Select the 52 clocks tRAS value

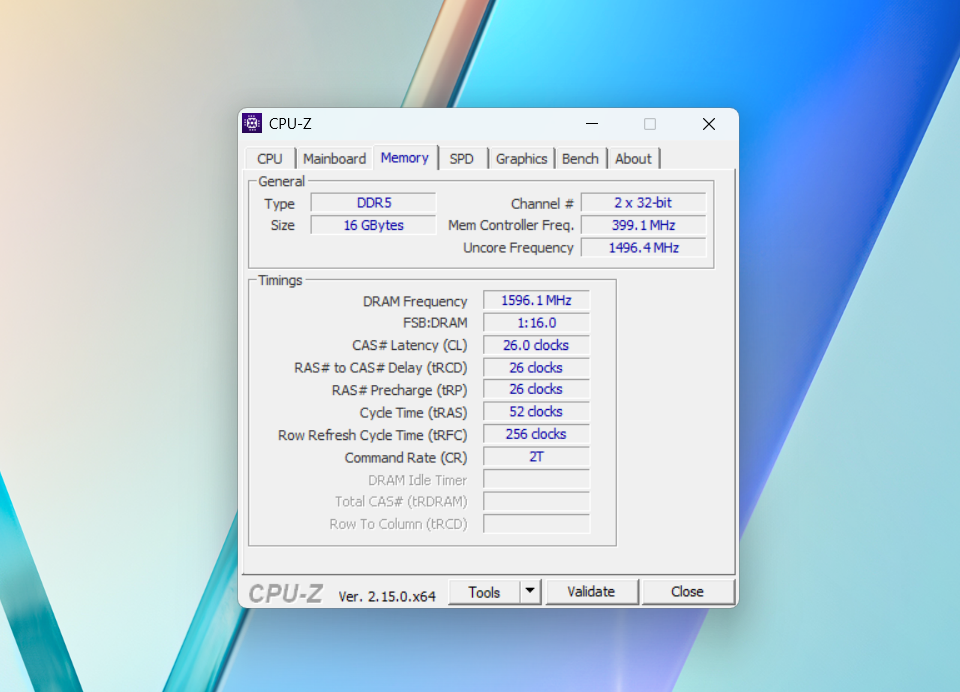pos(536,412)
